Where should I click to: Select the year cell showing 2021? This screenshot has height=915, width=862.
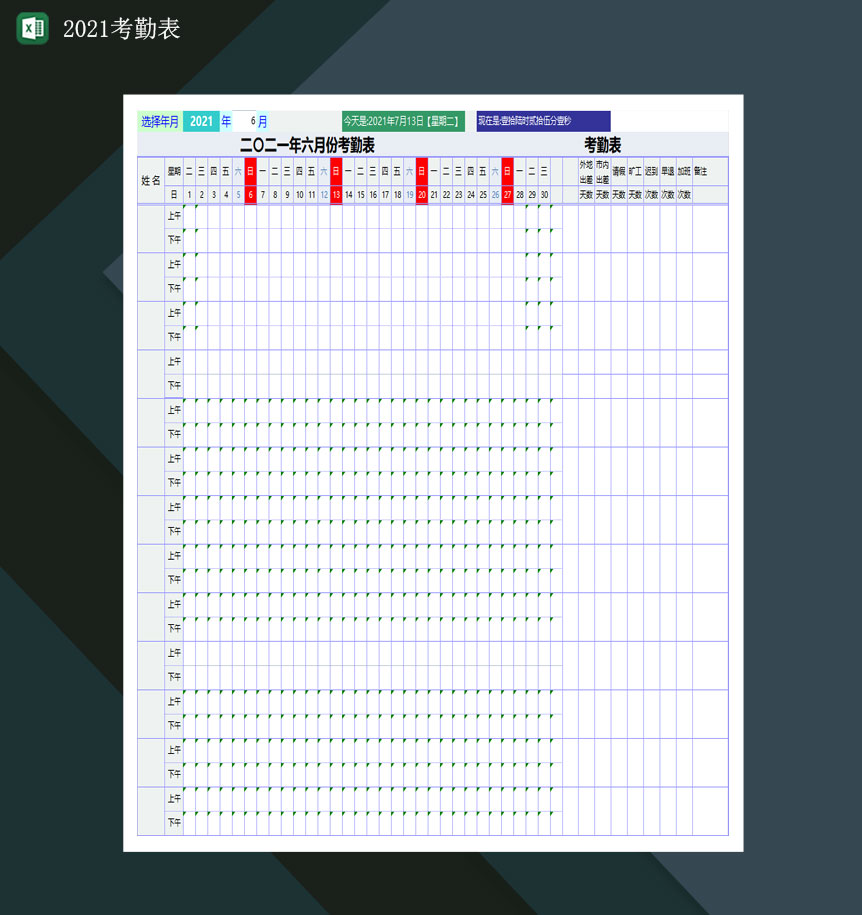201,120
